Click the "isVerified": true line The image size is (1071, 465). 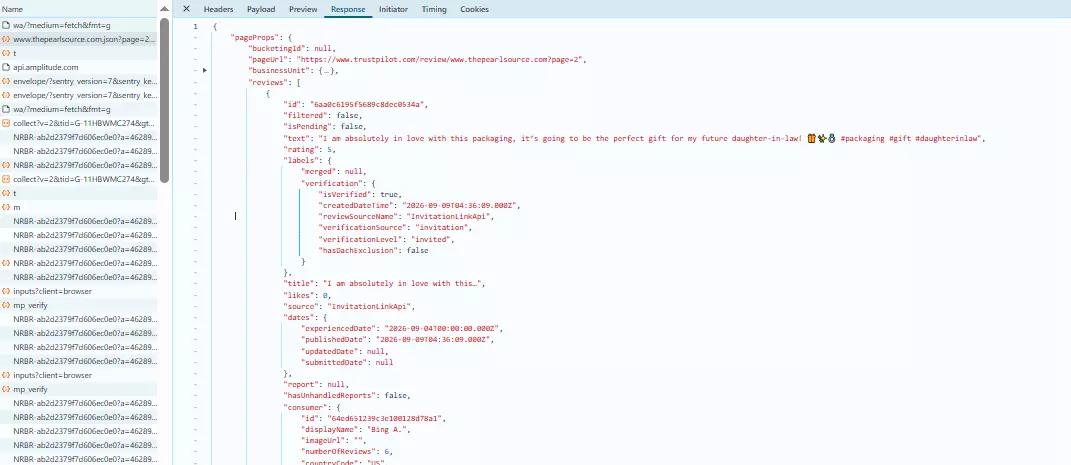pyautogui.click(x=360, y=194)
